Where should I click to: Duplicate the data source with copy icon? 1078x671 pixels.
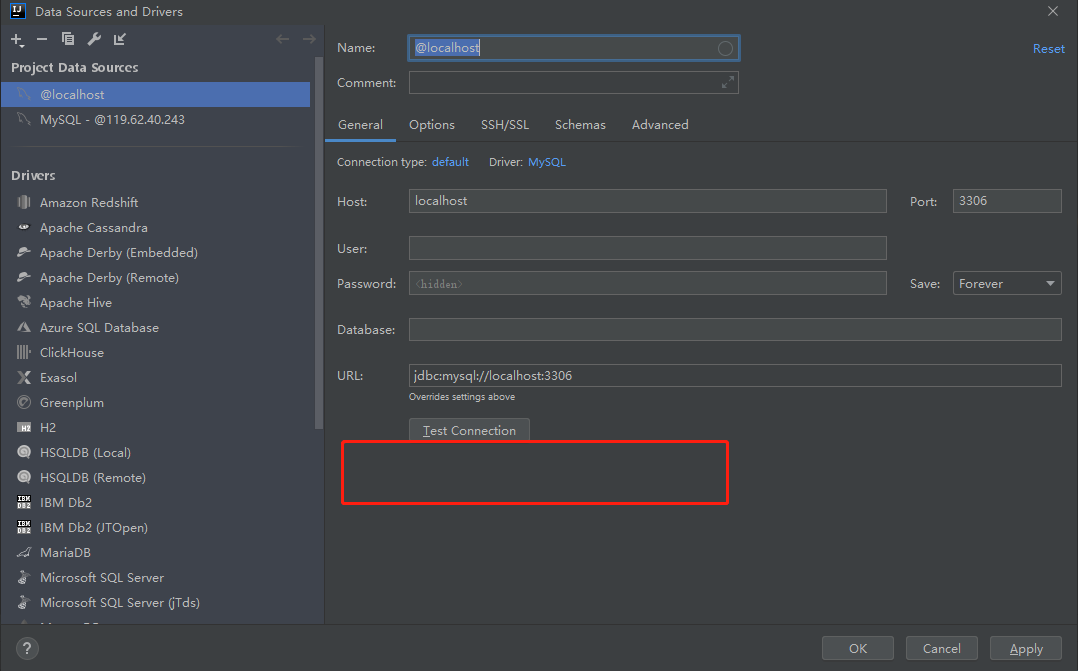67,39
